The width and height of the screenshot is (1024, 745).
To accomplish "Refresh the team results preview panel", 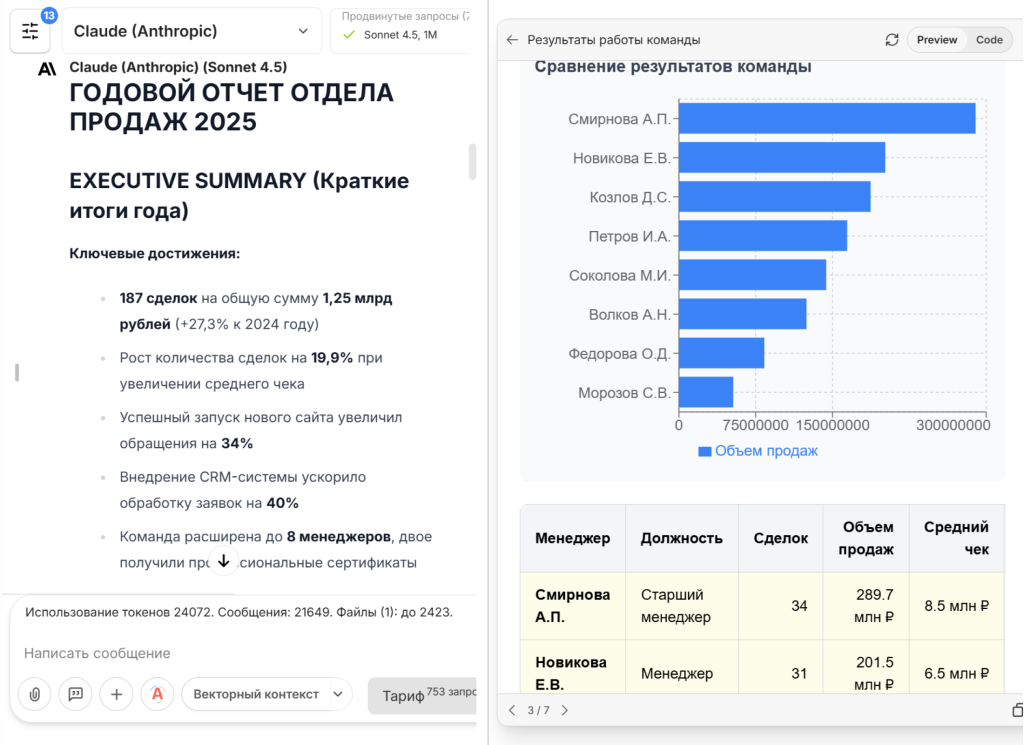I will [891, 40].
